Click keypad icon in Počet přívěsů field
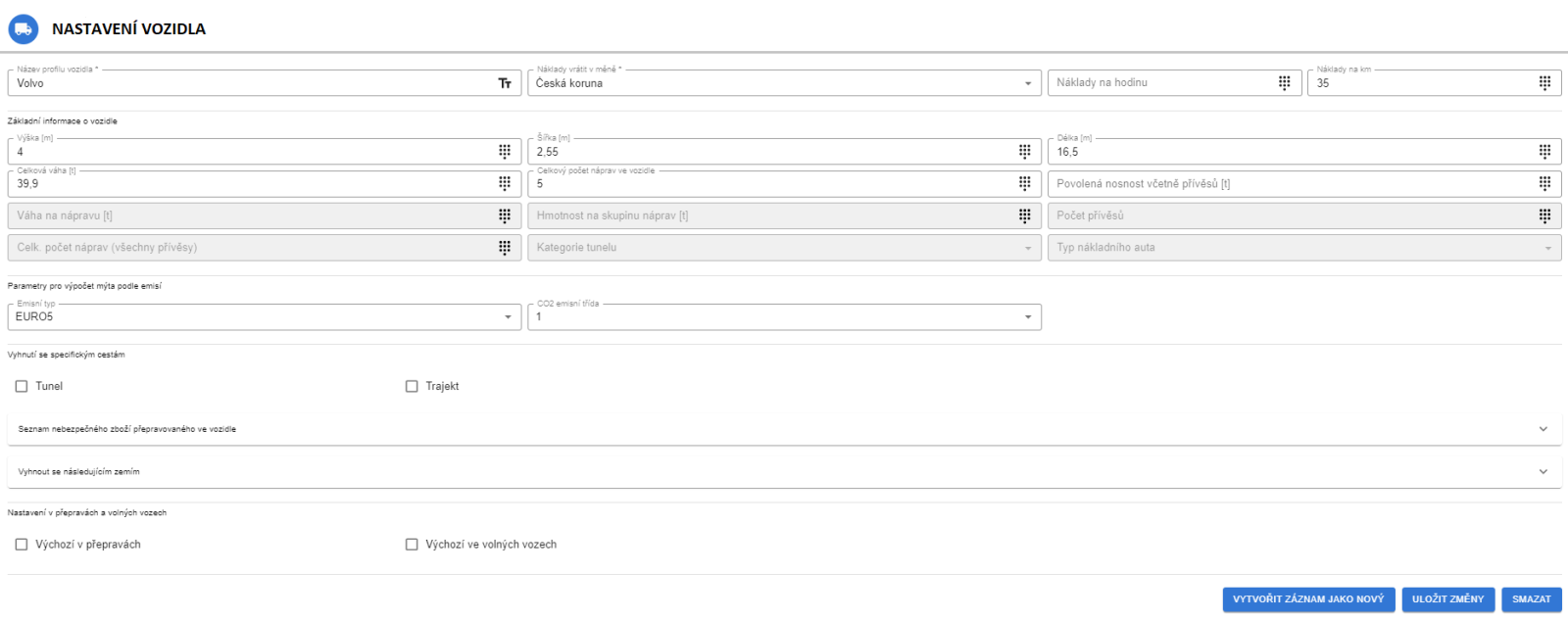 (1544, 215)
